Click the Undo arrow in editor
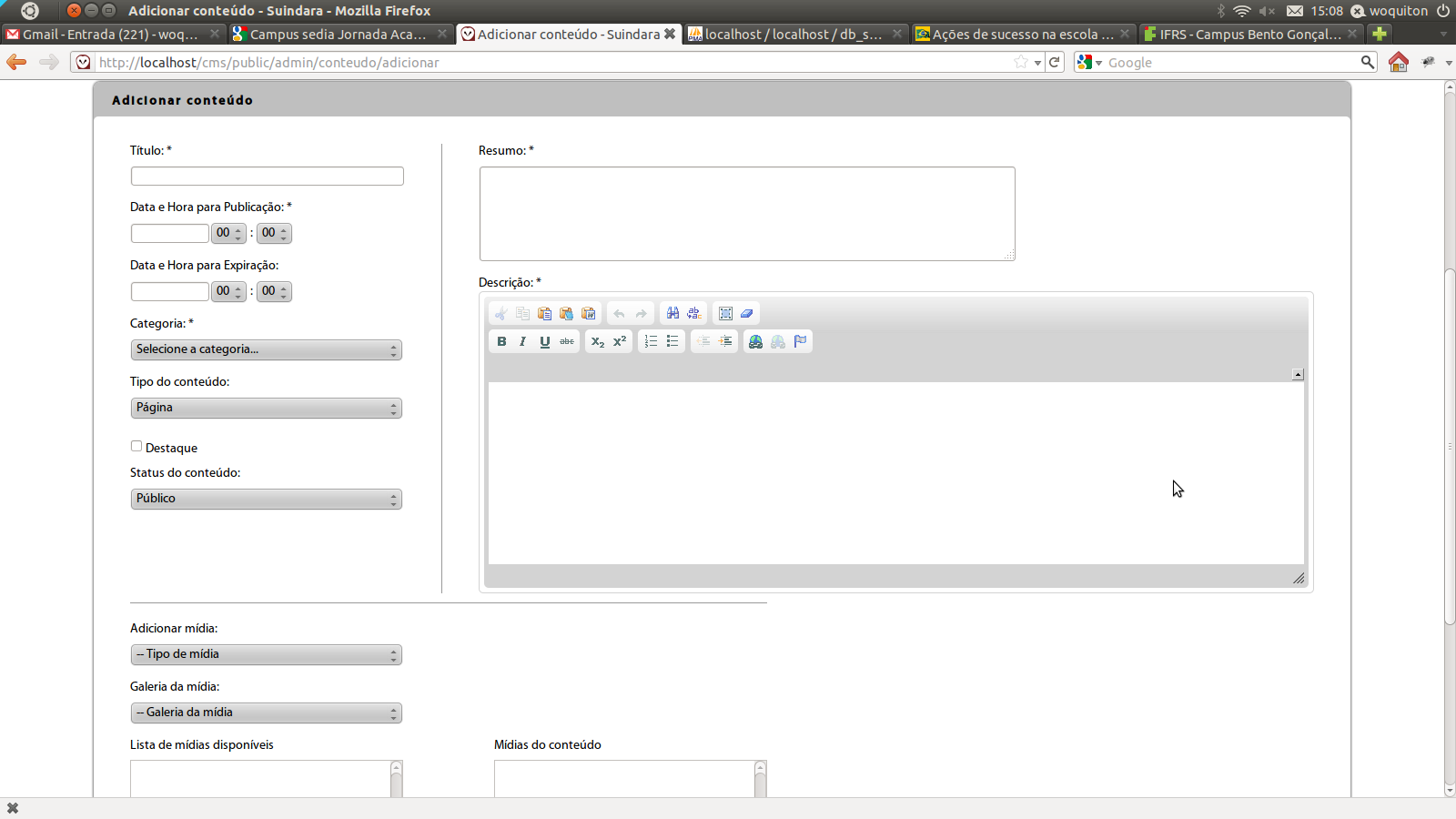The width and height of the screenshot is (1456, 819). 619,314
